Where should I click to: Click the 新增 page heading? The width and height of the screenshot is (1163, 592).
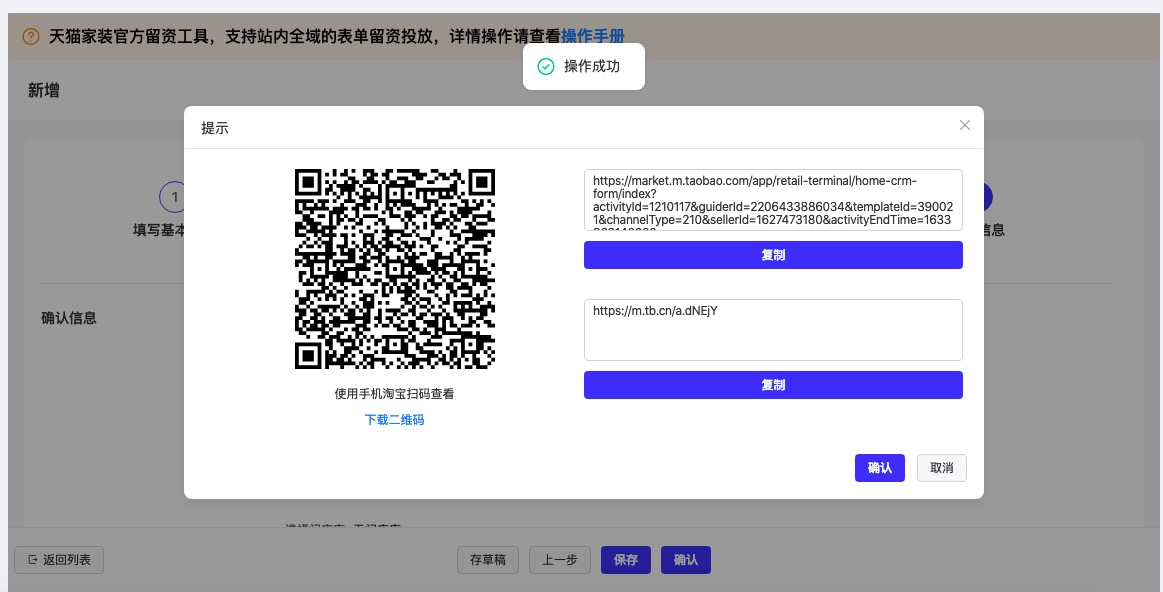(x=44, y=91)
